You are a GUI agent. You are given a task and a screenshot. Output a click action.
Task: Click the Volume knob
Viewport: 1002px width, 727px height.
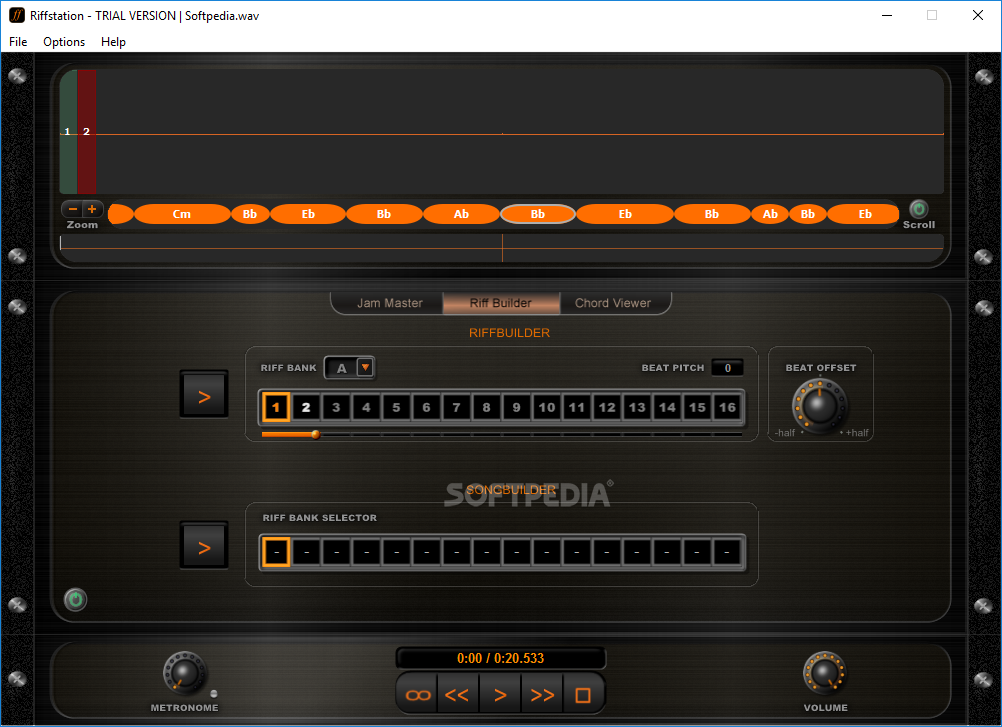(x=824, y=673)
